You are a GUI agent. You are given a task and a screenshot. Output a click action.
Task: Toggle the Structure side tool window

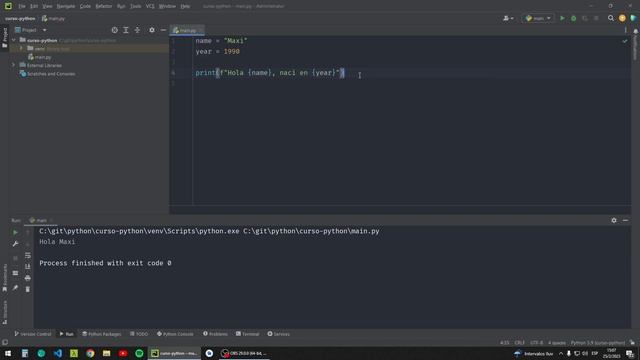pyautogui.click(x=5, y=313)
